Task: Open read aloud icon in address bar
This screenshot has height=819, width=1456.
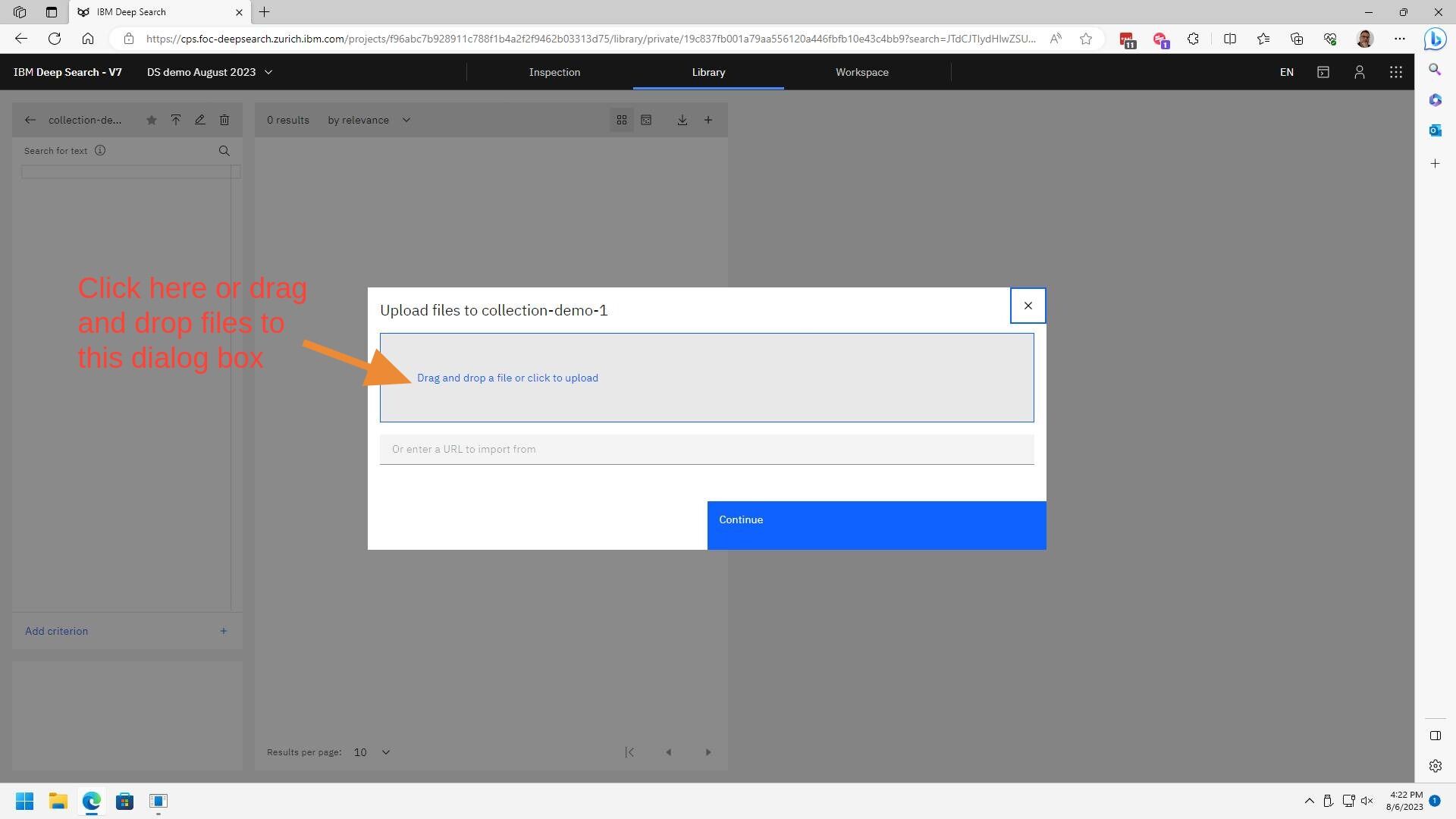Action: (x=1056, y=39)
